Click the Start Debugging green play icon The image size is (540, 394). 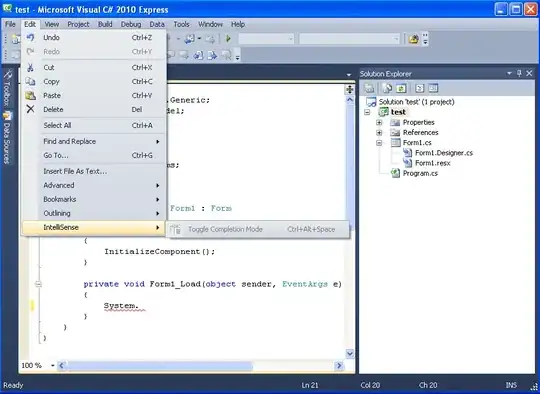[228, 39]
